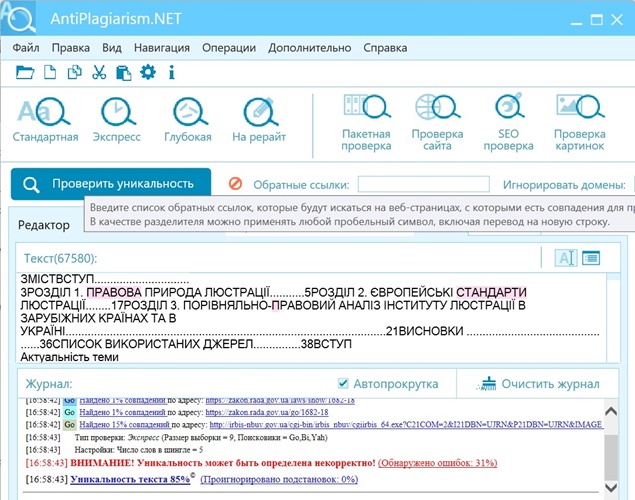
Task: Open Обнаружено ошибок: 31% link
Action: click(437, 463)
